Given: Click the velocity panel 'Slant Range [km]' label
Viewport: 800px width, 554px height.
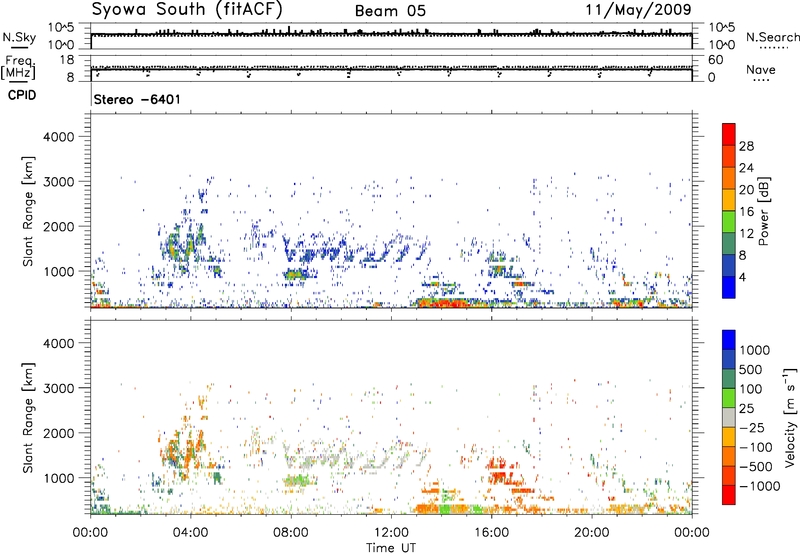Looking at the screenshot, I should coord(29,418).
